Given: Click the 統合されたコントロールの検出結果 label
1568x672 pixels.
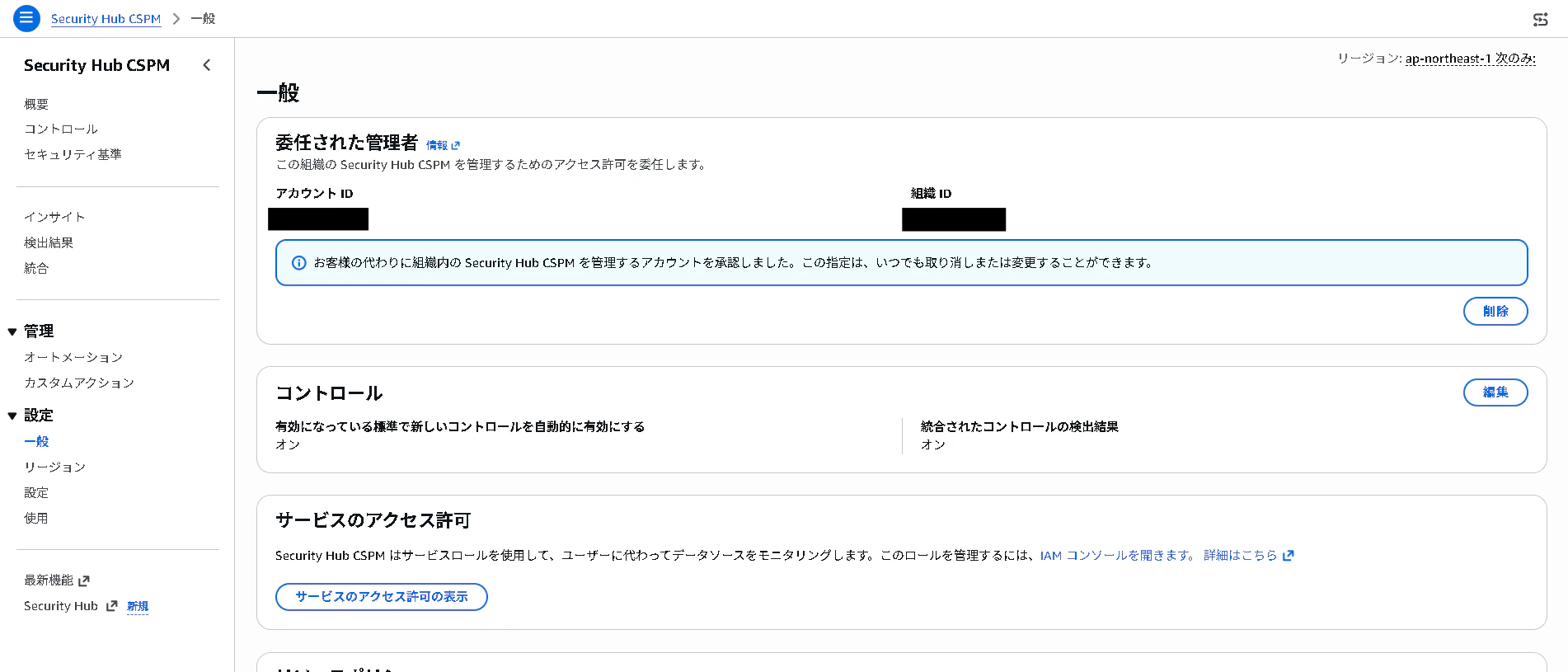Looking at the screenshot, I should click(1019, 427).
